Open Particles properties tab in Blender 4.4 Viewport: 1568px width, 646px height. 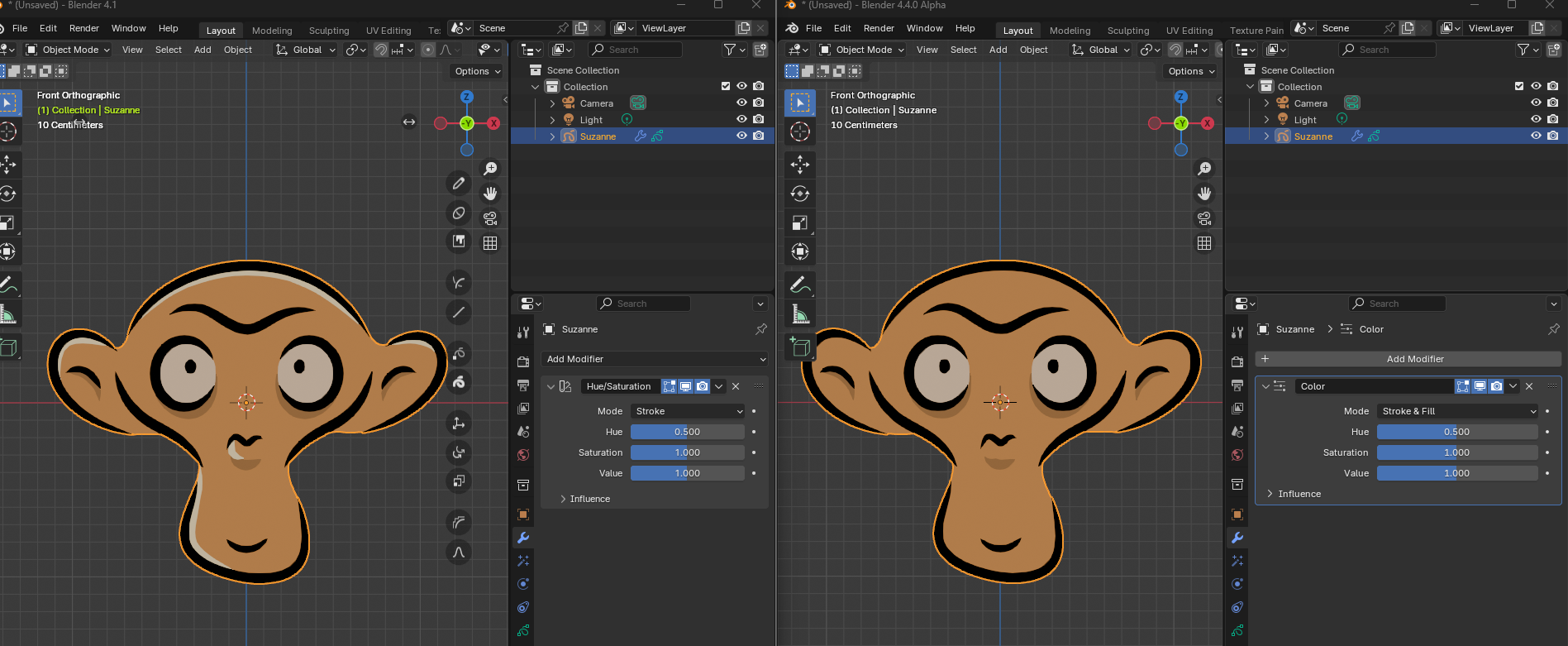pyautogui.click(x=1237, y=561)
